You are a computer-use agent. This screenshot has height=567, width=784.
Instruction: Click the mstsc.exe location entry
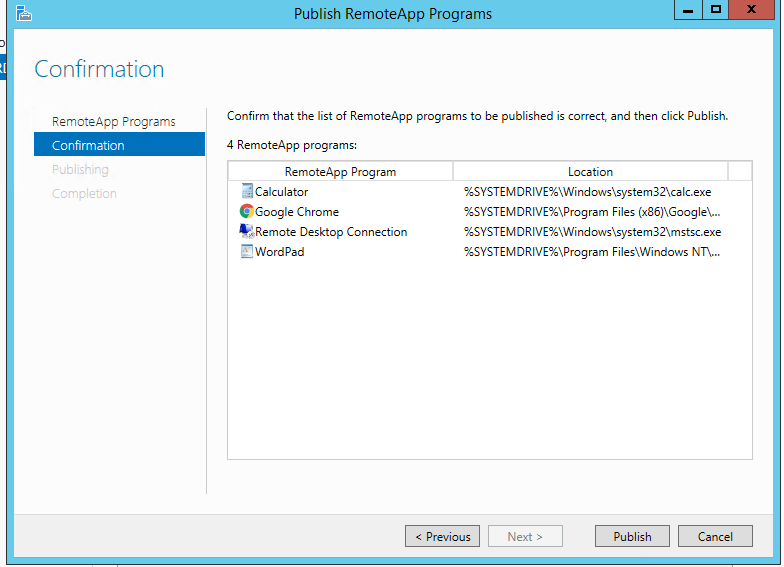pyautogui.click(x=592, y=231)
